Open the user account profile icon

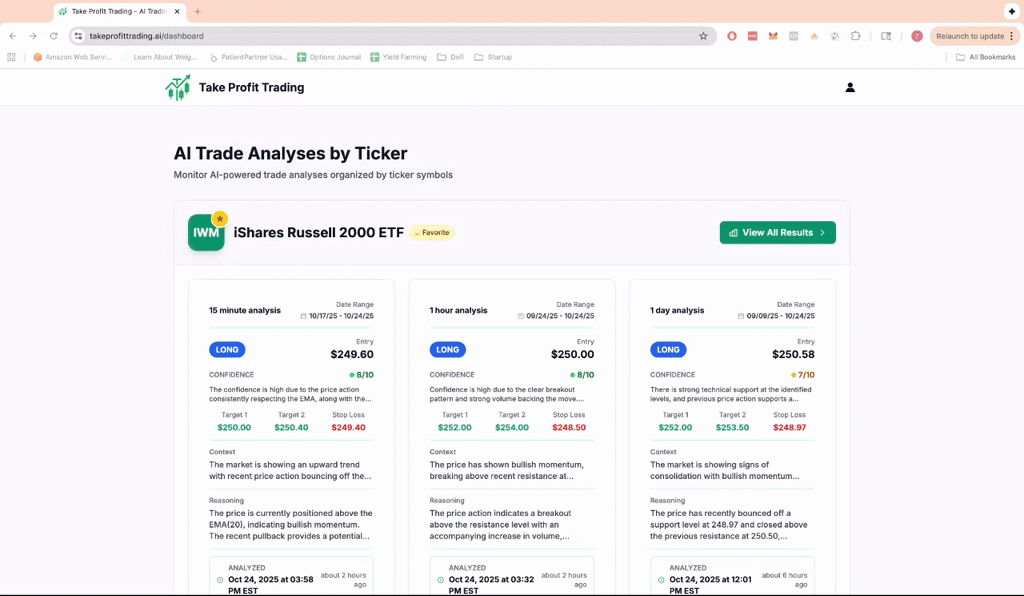pos(849,88)
